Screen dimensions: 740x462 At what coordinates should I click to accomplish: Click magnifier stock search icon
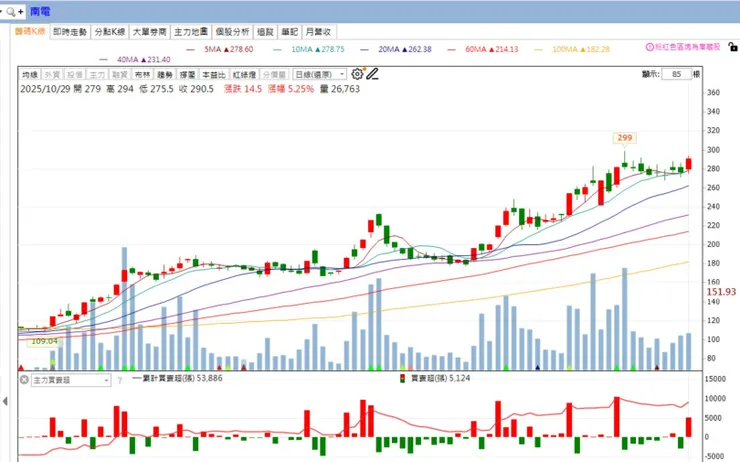click(x=10, y=12)
